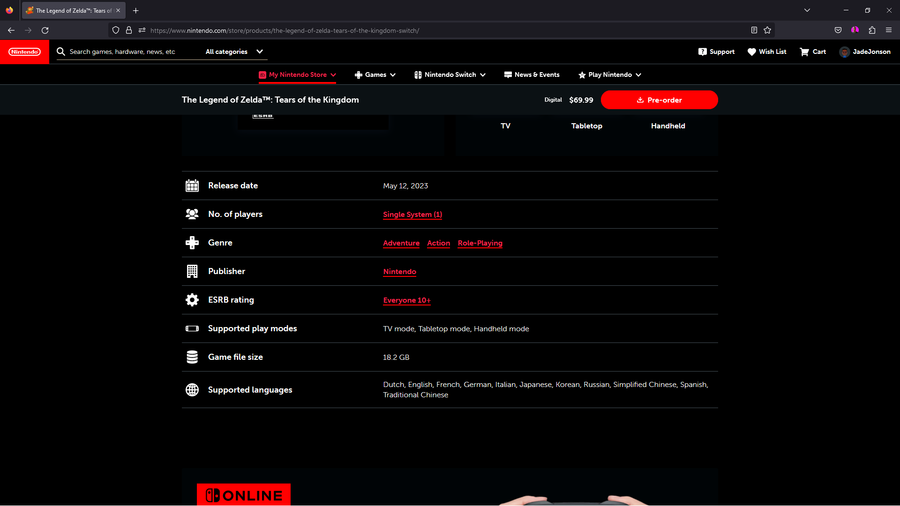Image resolution: width=900 pixels, height=506 pixels.
Task: Select The Legend of Zelda browser tab
Action: pyautogui.click(x=73, y=10)
